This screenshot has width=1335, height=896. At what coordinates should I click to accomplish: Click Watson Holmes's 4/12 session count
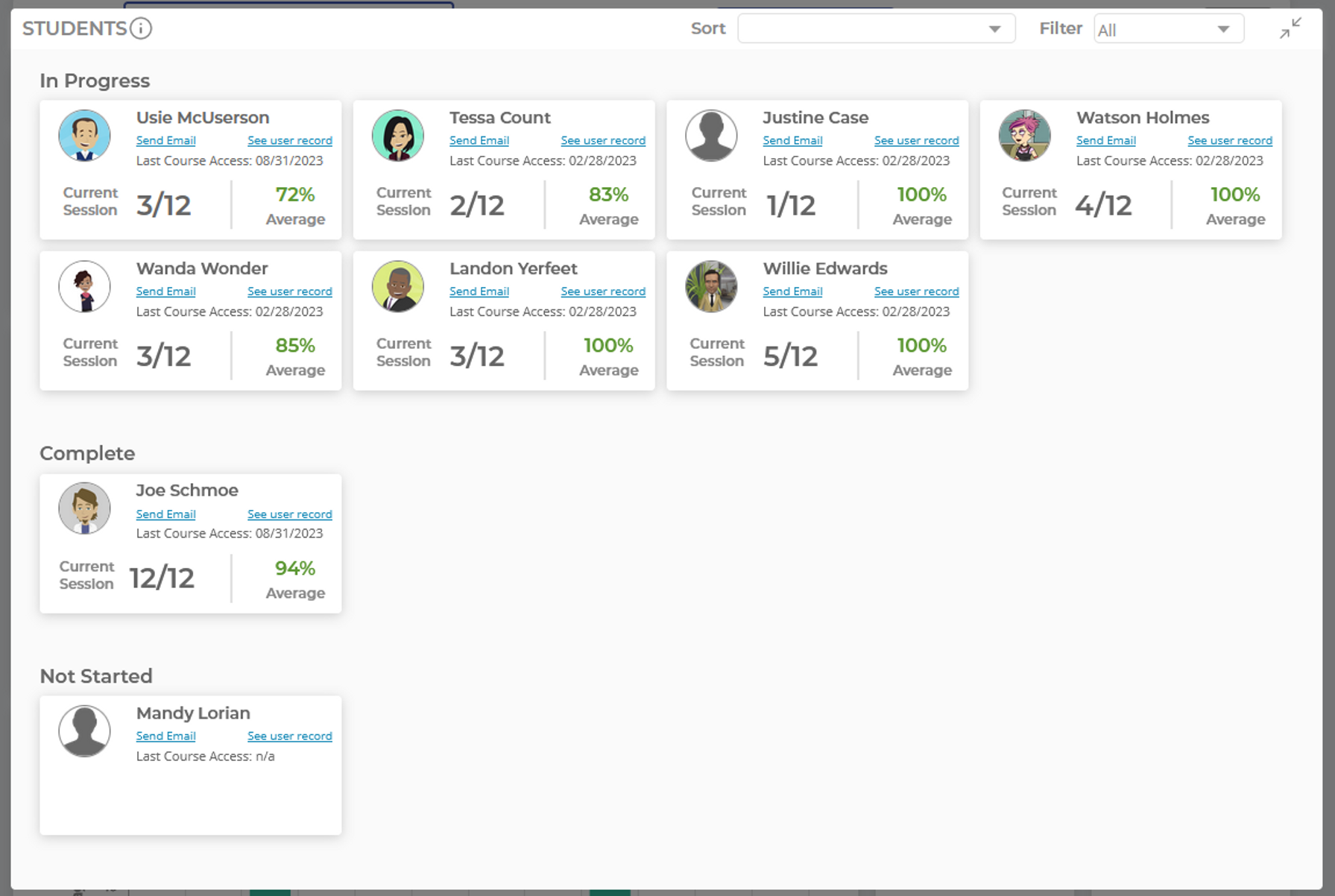pyautogui.click(x=1103, y=205)
